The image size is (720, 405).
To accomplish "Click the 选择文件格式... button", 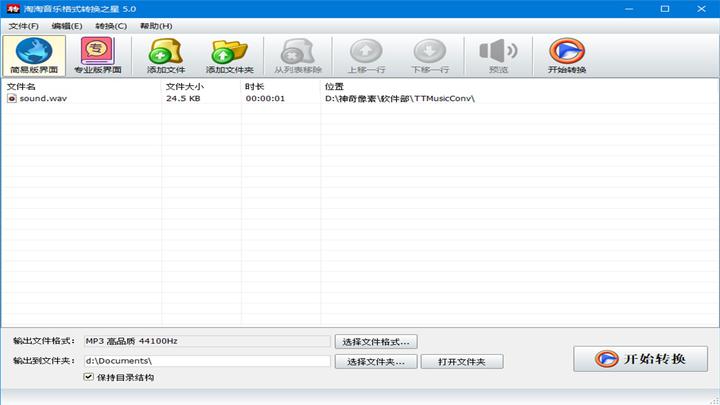I will [376, 342].
